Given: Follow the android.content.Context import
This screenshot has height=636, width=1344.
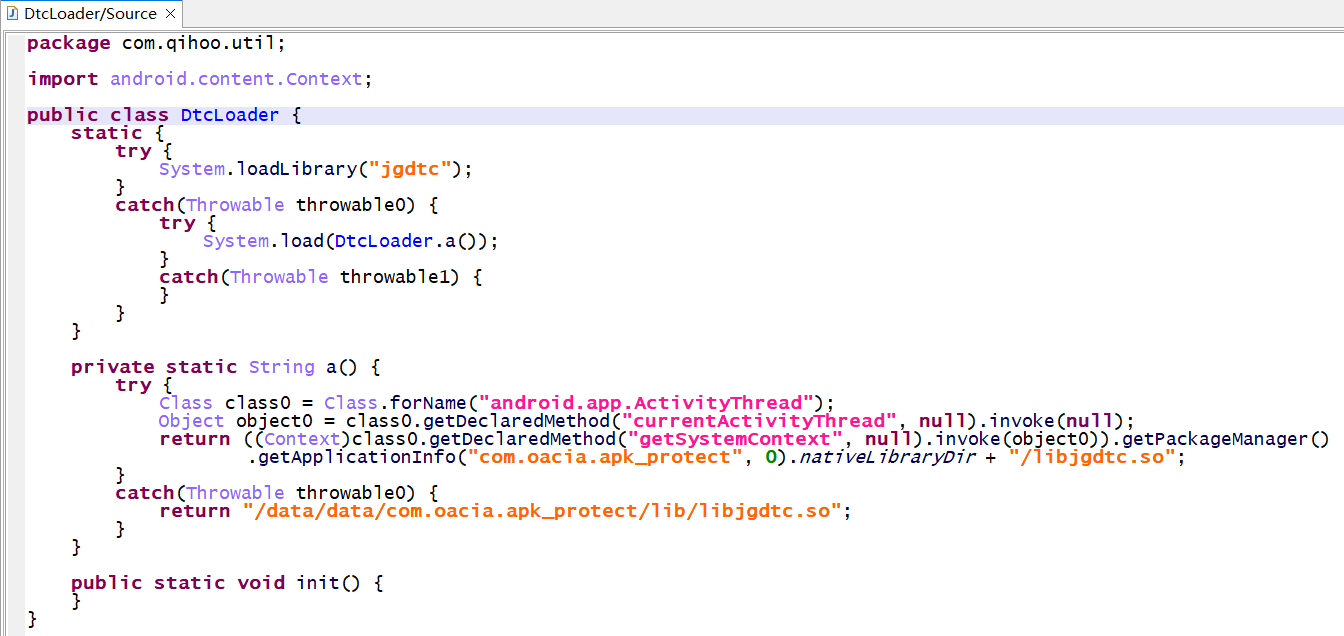Looking at the screenshot, I should pyautogui.click(x=236, y=79).
